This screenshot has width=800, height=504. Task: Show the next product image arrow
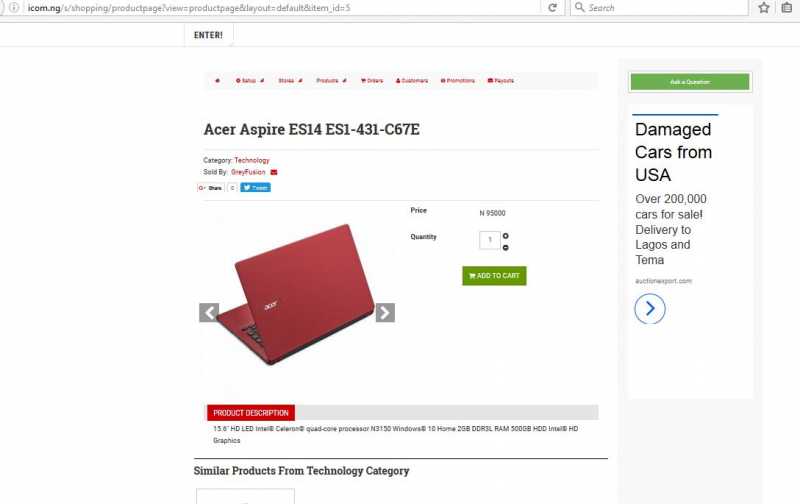point(385,313)
